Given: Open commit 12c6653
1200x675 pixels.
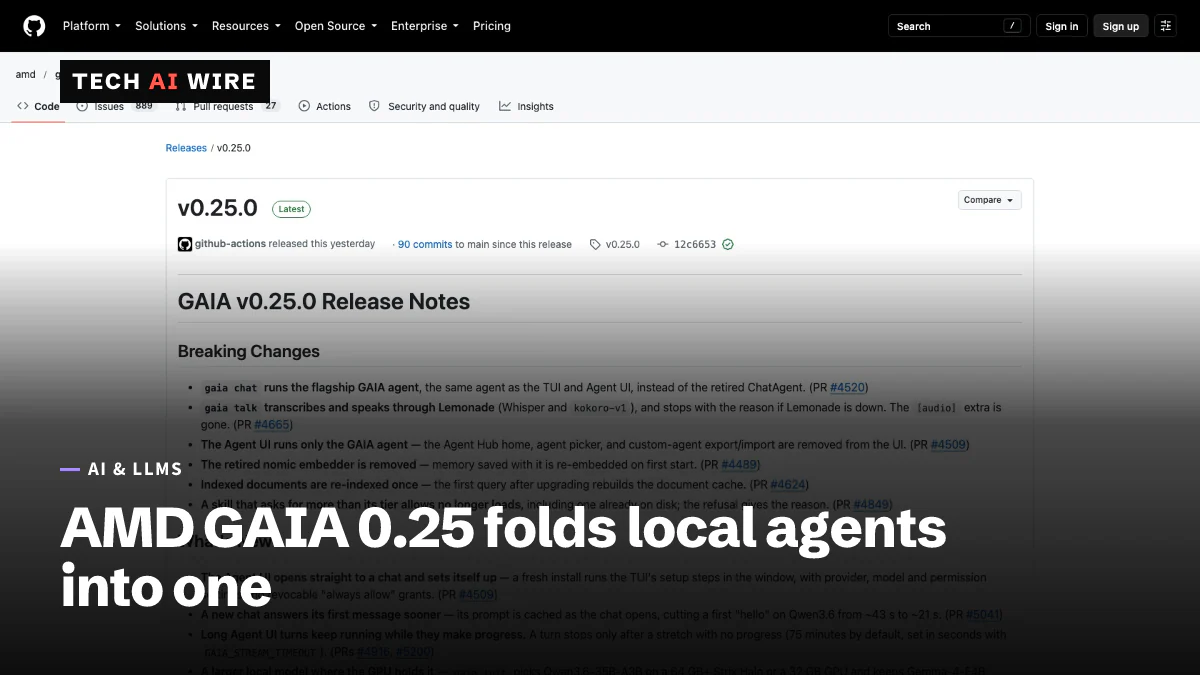Looking at the screenshot, I should (x=695, y=244).
